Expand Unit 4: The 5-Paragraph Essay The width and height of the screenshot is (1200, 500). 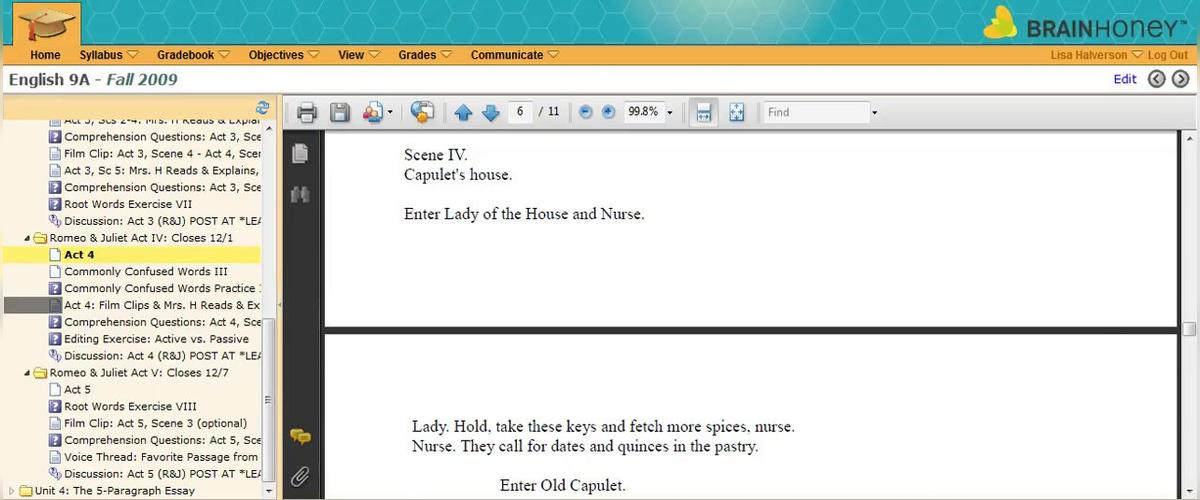[x=12, y=491]
